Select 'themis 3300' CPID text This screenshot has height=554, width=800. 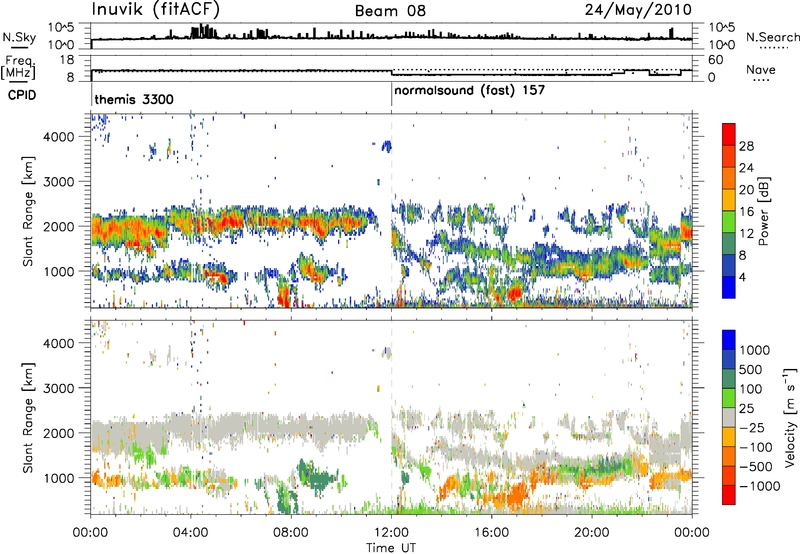click(134, 99)
